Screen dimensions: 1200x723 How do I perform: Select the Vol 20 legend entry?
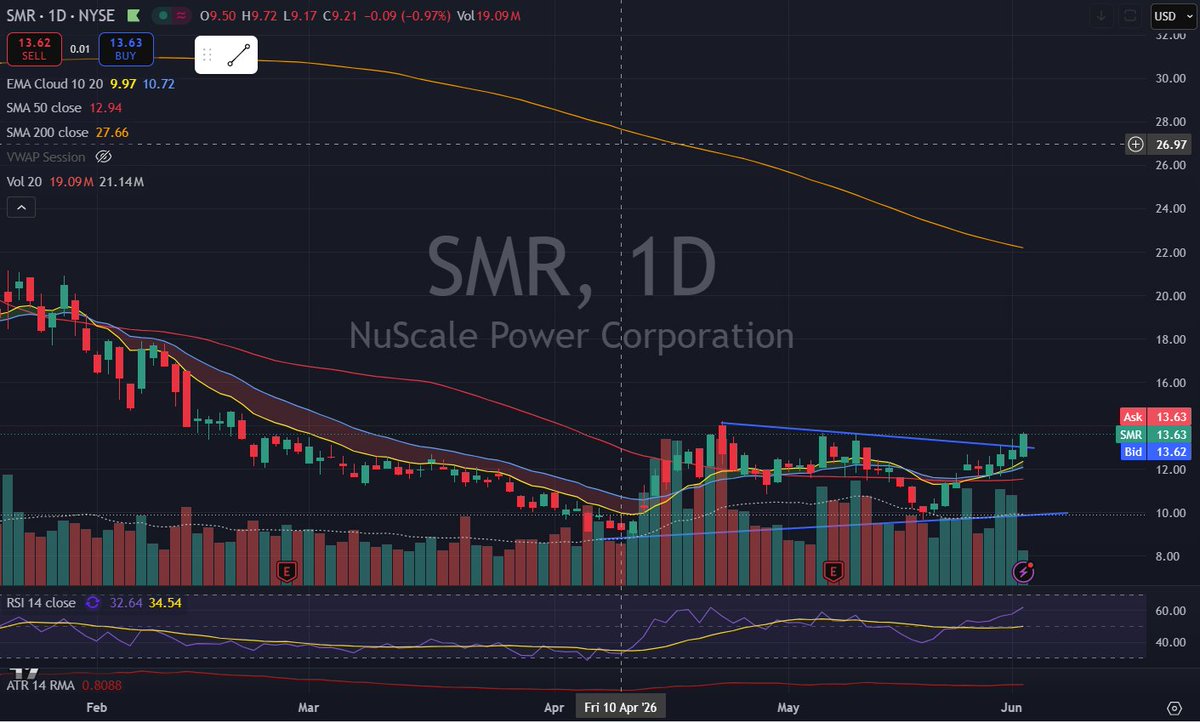tap(23, 182)
